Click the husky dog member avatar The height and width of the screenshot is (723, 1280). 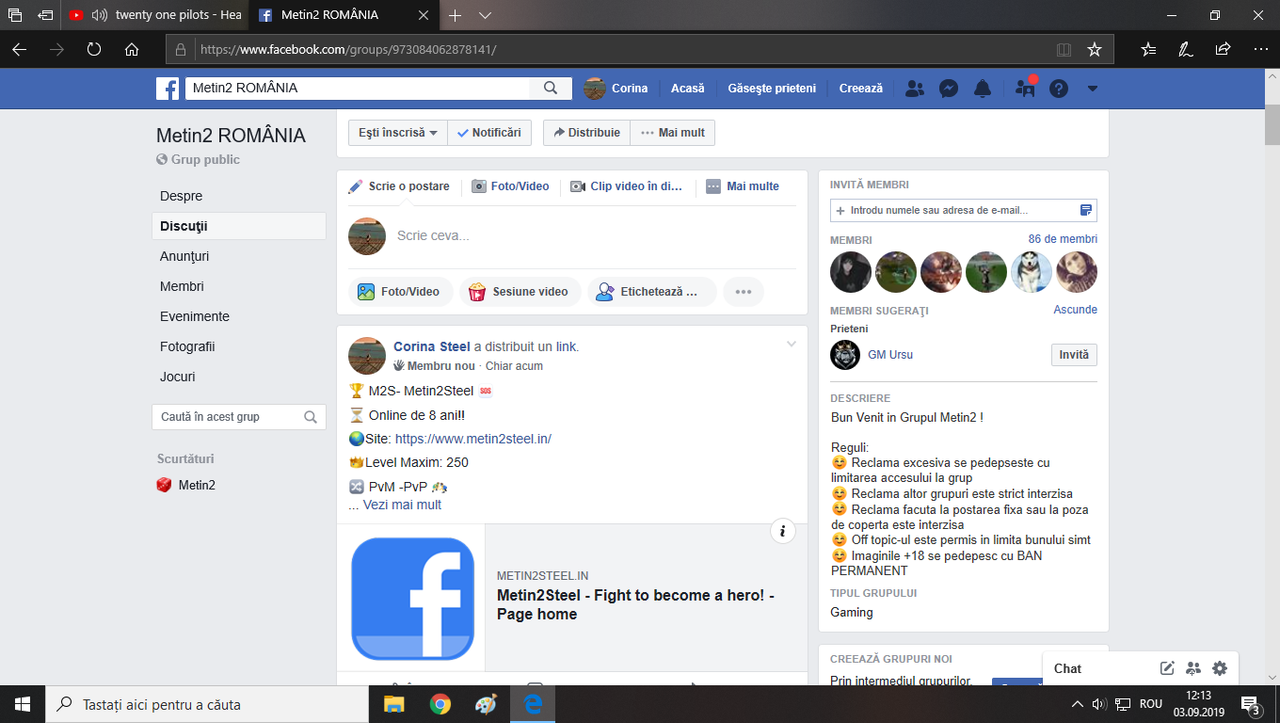[1031, 272]
